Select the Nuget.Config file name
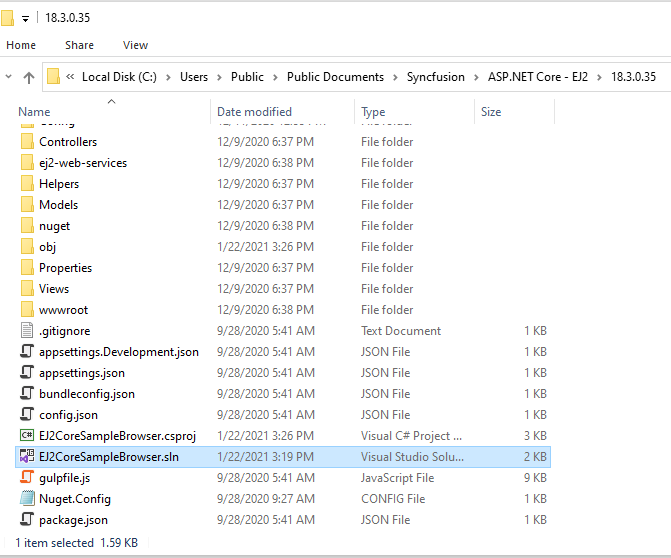 coord(74,498)
